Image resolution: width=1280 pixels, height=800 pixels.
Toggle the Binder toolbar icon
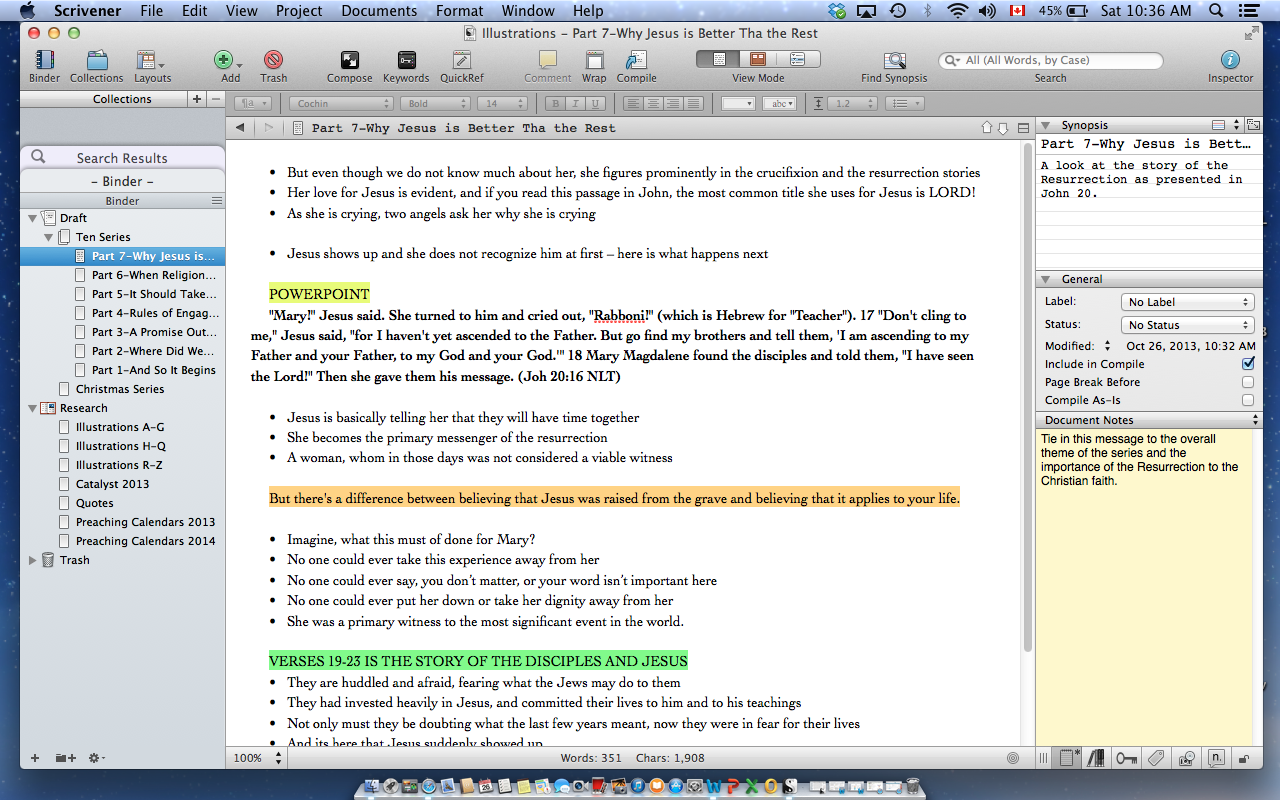click(x=43, y=60)
